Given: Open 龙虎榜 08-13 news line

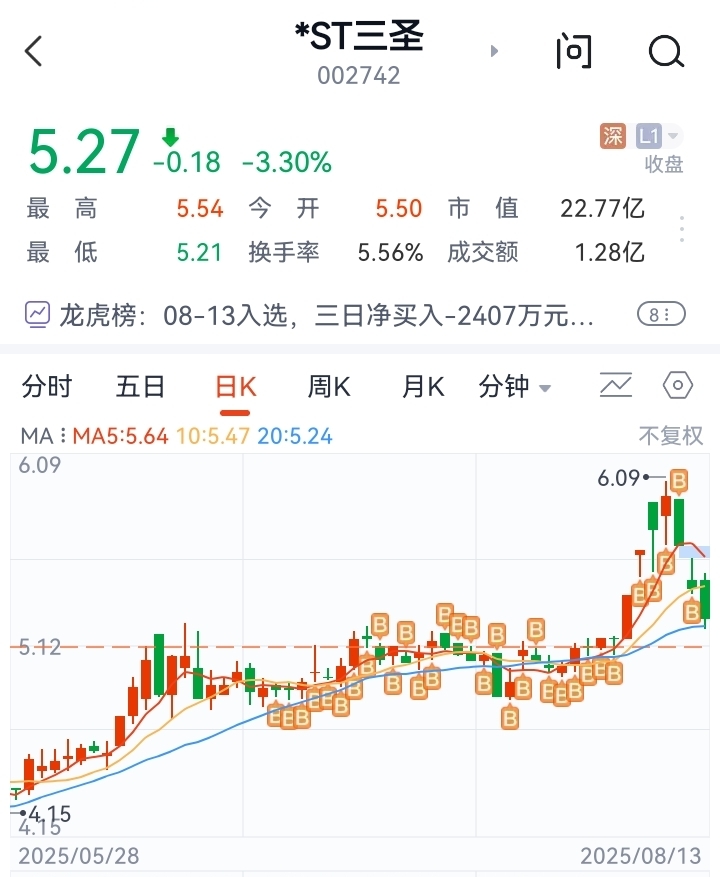Looking at the screenshot, I should click(x=326, y=315).
